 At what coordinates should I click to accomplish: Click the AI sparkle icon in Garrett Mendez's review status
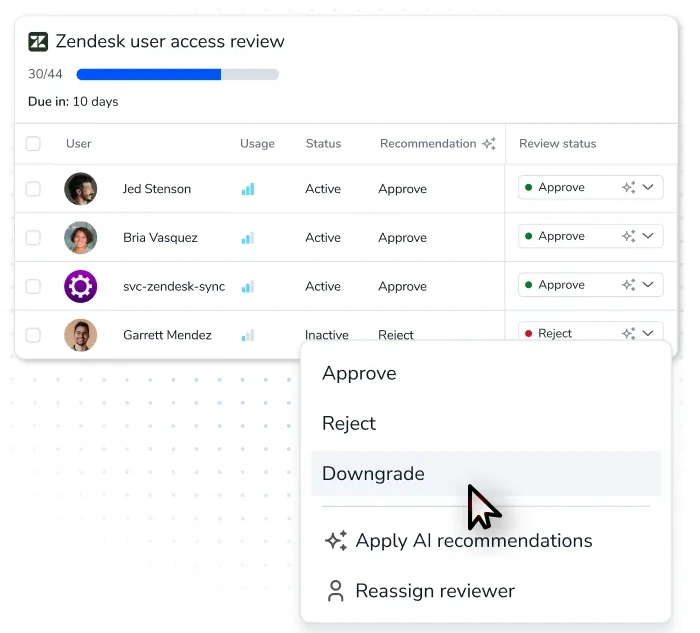(629, 333)
